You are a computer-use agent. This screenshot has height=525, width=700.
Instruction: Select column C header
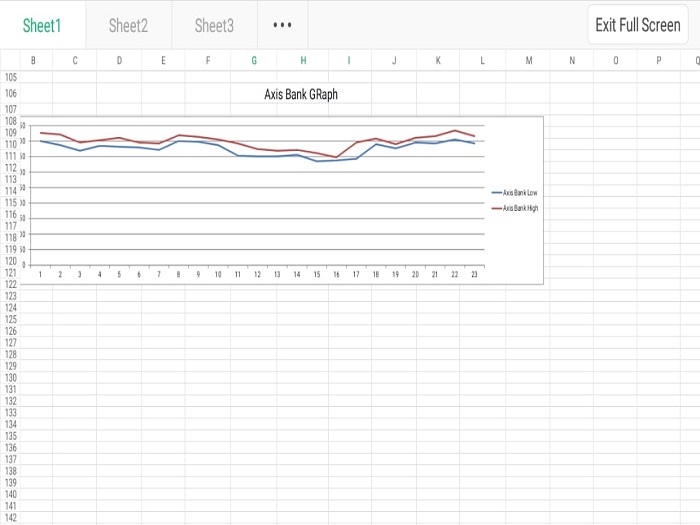pos(75,60)
